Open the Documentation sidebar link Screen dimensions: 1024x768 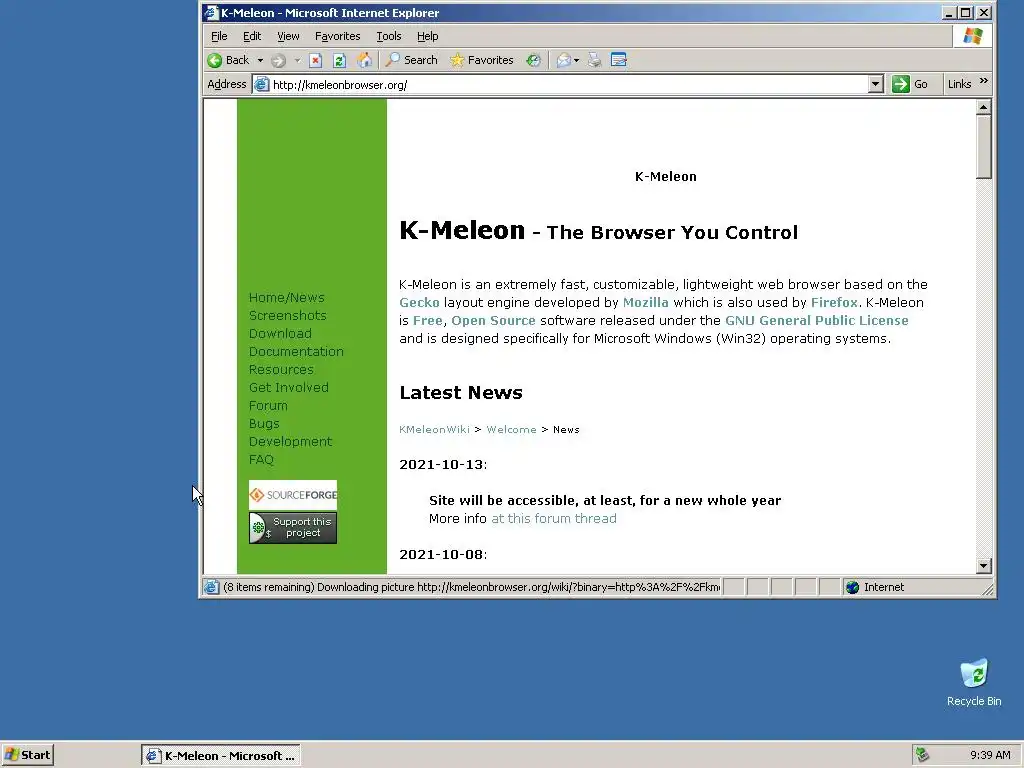click(296, 351)
